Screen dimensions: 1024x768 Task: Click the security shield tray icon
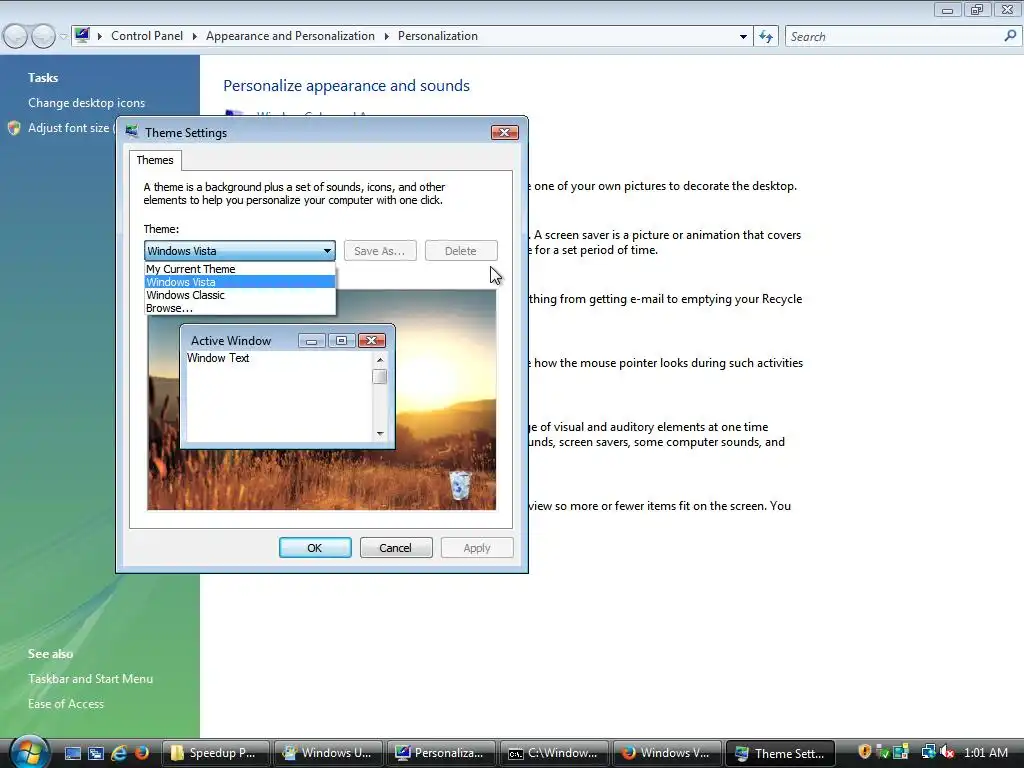(x=865, y=752)
